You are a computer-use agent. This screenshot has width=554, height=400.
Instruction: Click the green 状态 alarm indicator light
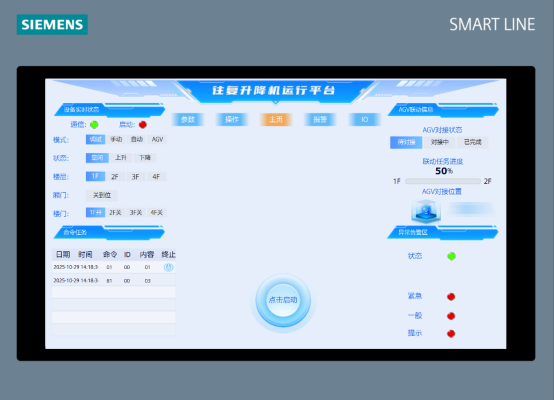click(451, 256)
